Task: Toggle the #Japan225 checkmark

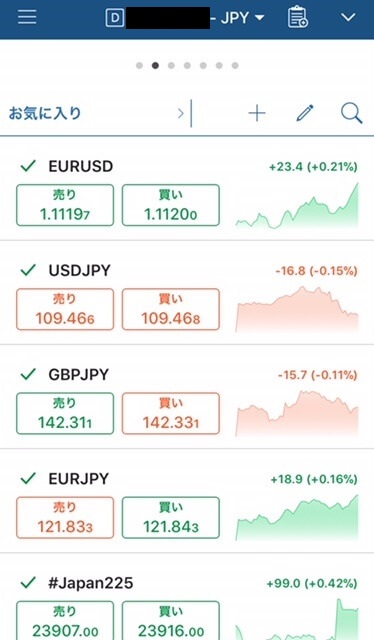Action: (x=28, y=582)
